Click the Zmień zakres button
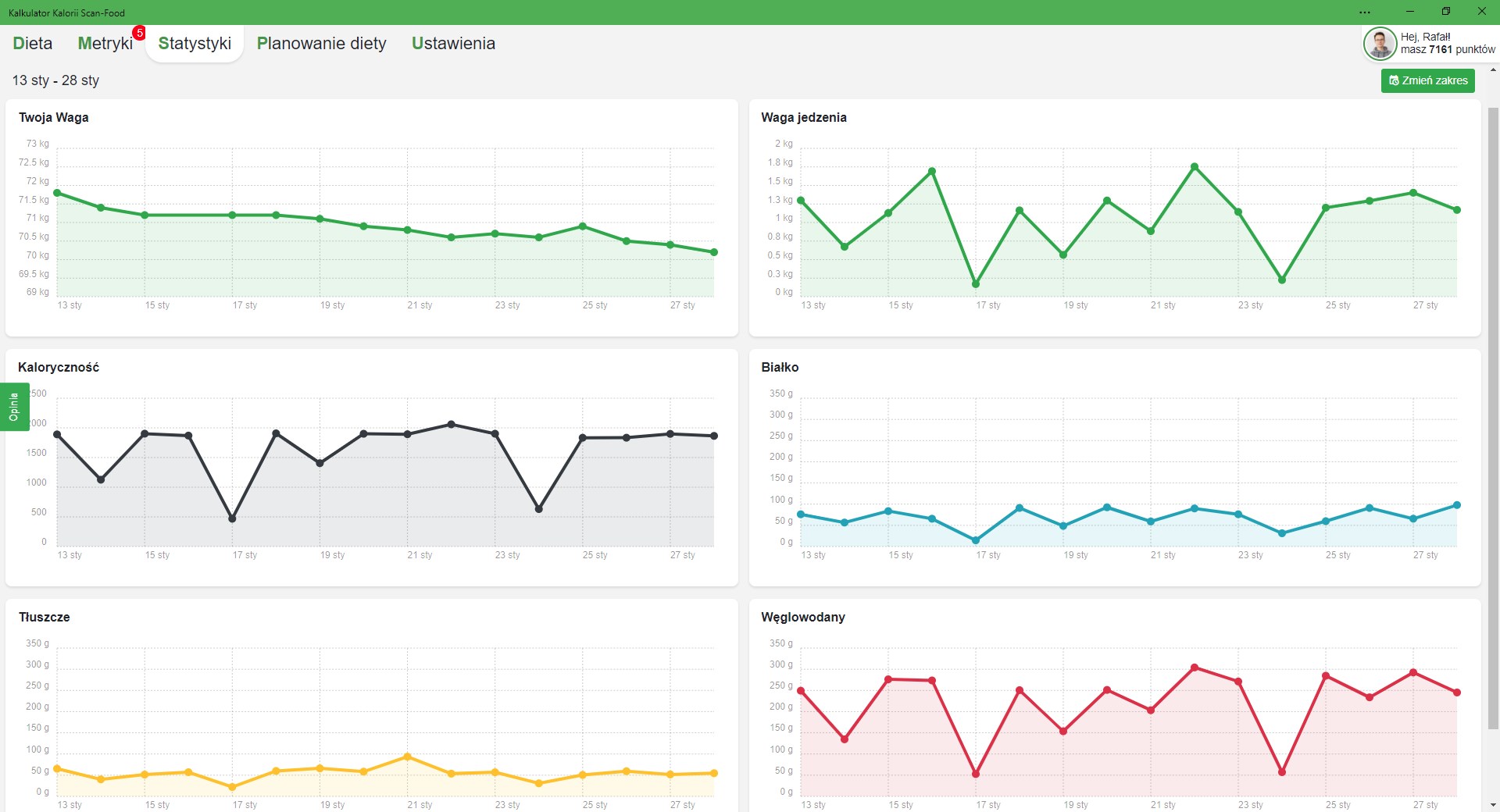 pos(1428,80)
